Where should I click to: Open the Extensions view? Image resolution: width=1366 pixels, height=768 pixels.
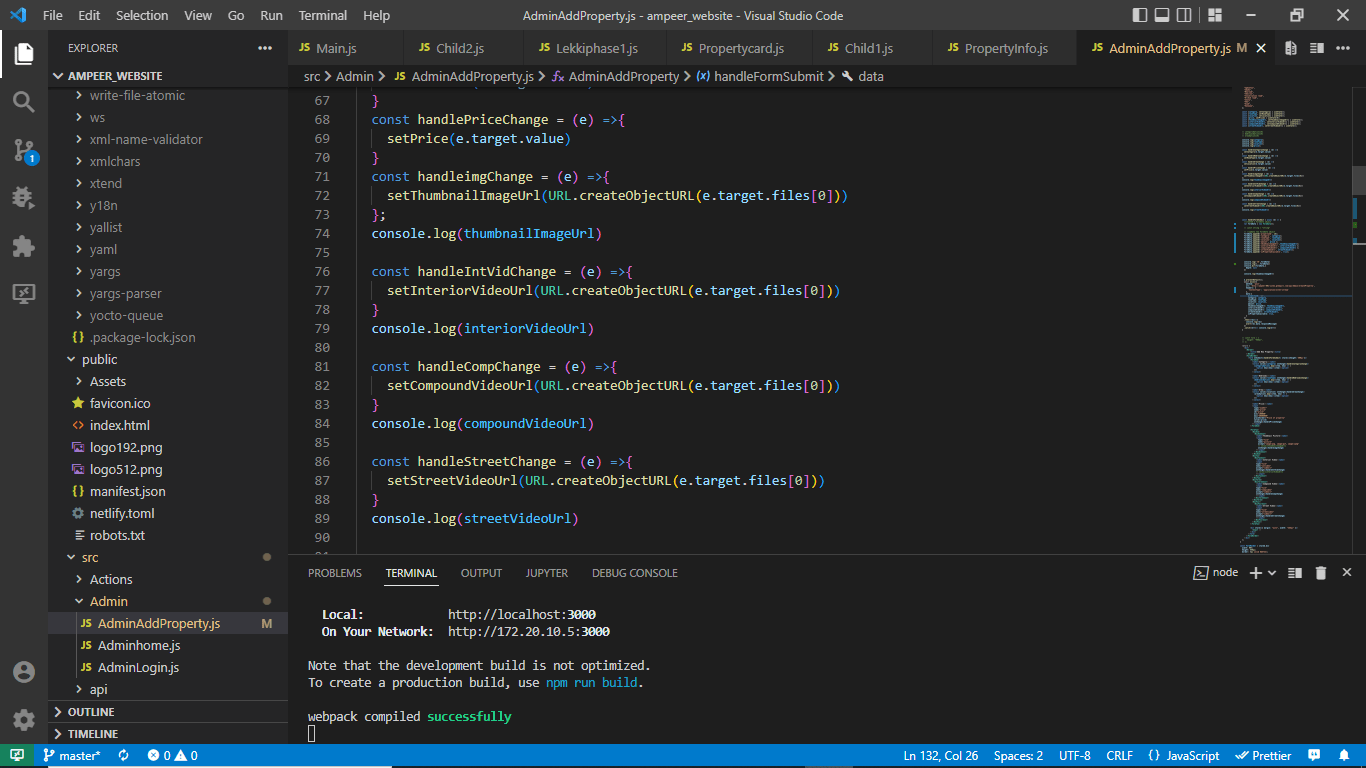(x=22, y=246)
